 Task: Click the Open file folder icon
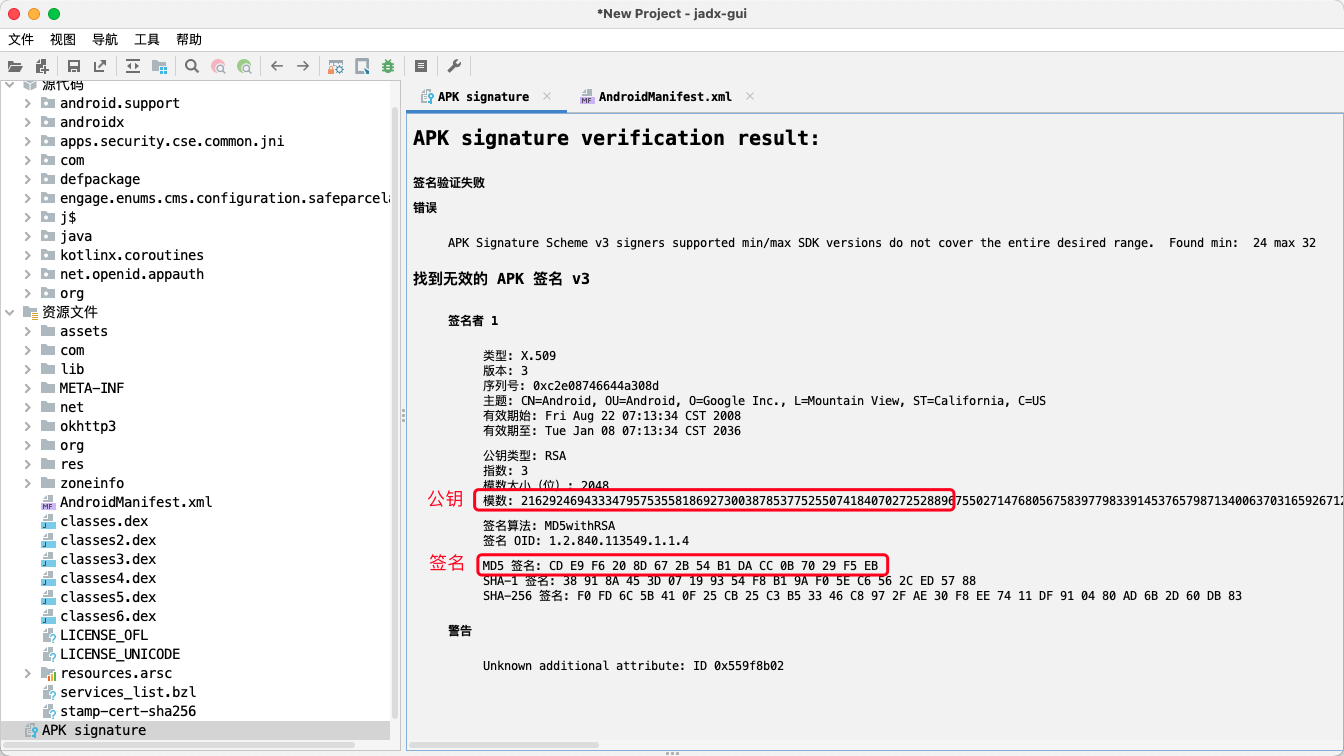[15, 66]
